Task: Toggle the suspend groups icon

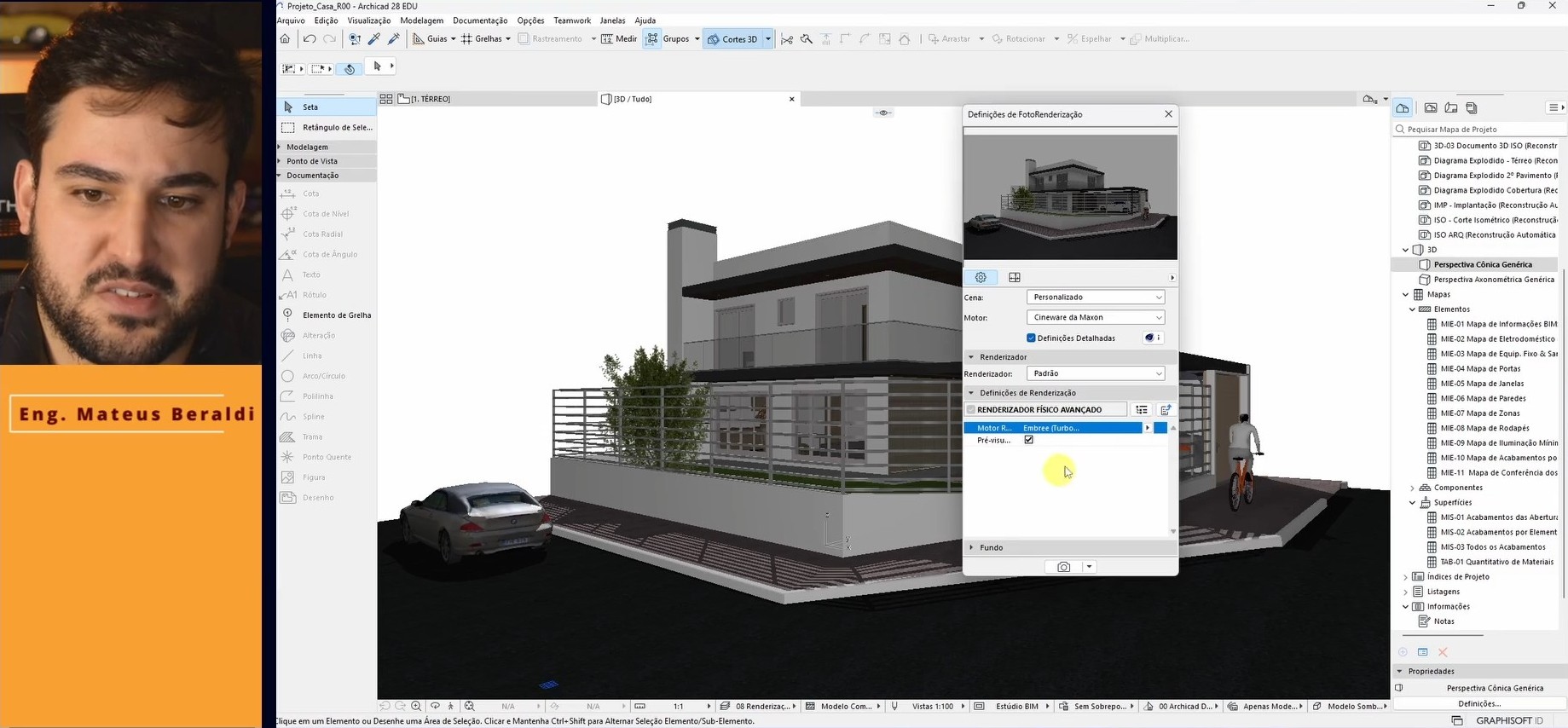Action: pyautogui.click(x=652, y=38)
